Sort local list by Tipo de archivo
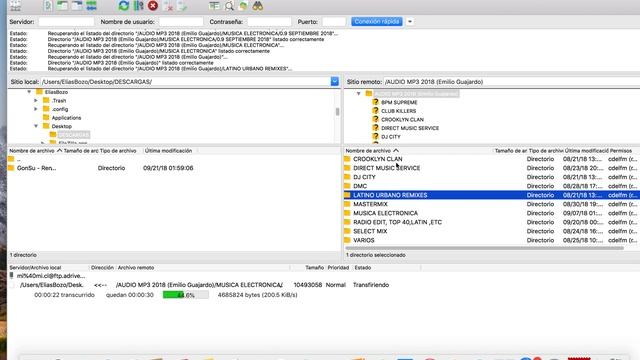This screenshot has width=640, height=360. point(118,151)
